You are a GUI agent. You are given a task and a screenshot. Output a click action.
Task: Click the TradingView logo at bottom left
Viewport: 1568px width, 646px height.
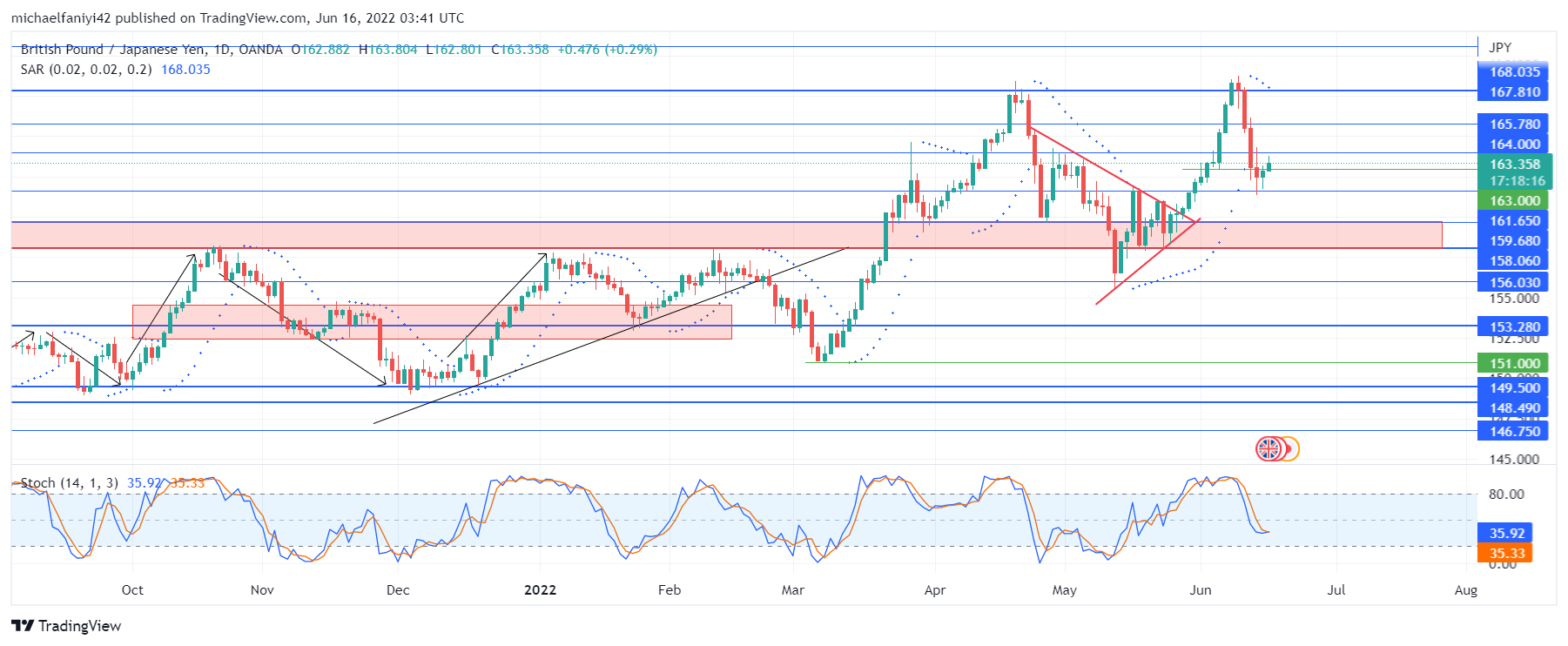66,626
